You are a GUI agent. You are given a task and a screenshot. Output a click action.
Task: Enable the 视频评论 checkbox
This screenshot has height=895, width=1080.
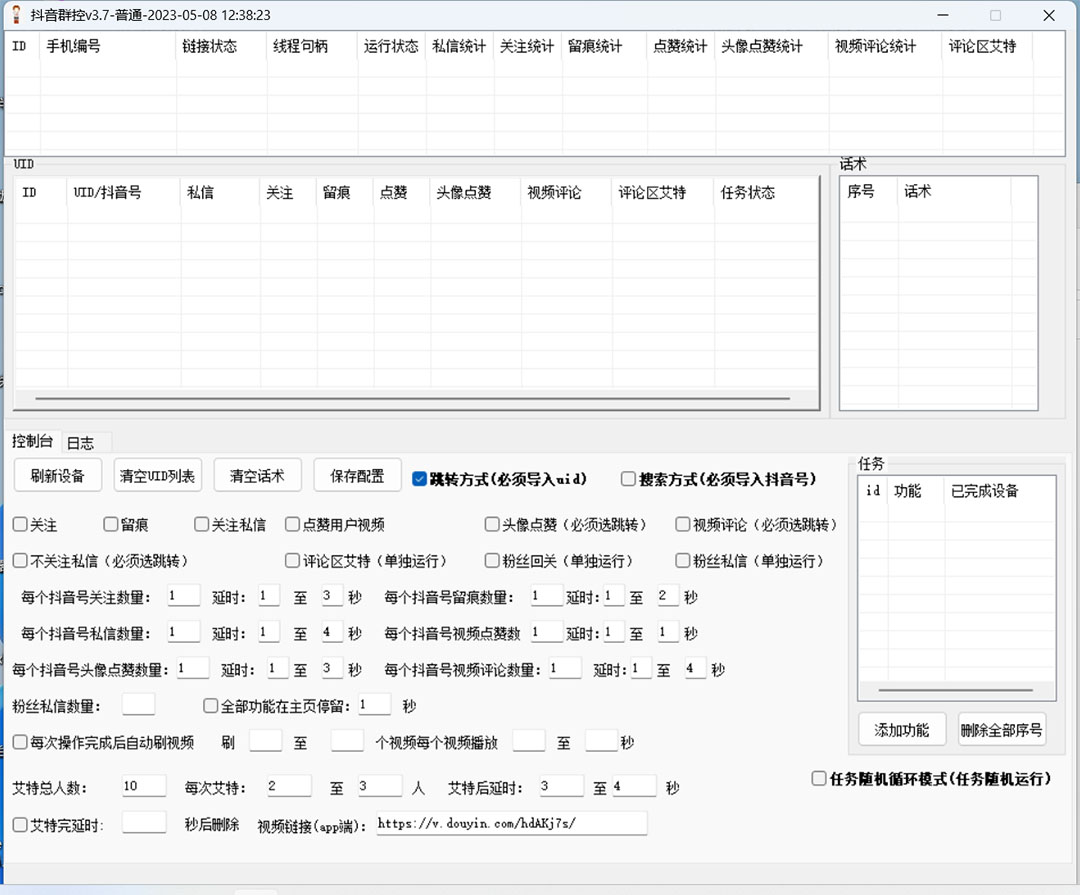click(681, 523)
